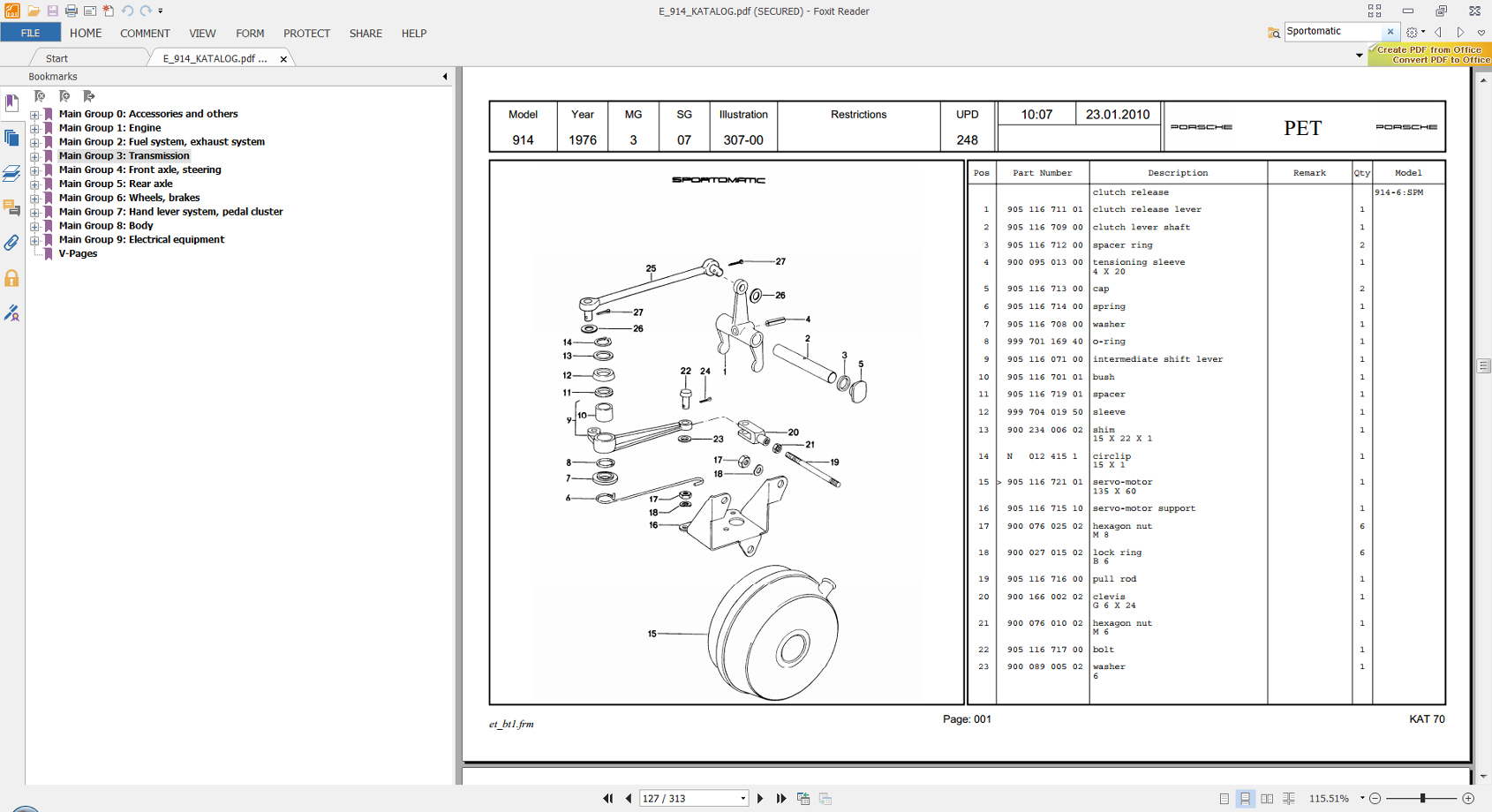
Task: Zoom out with the minus button
Action: point(1375,799)
